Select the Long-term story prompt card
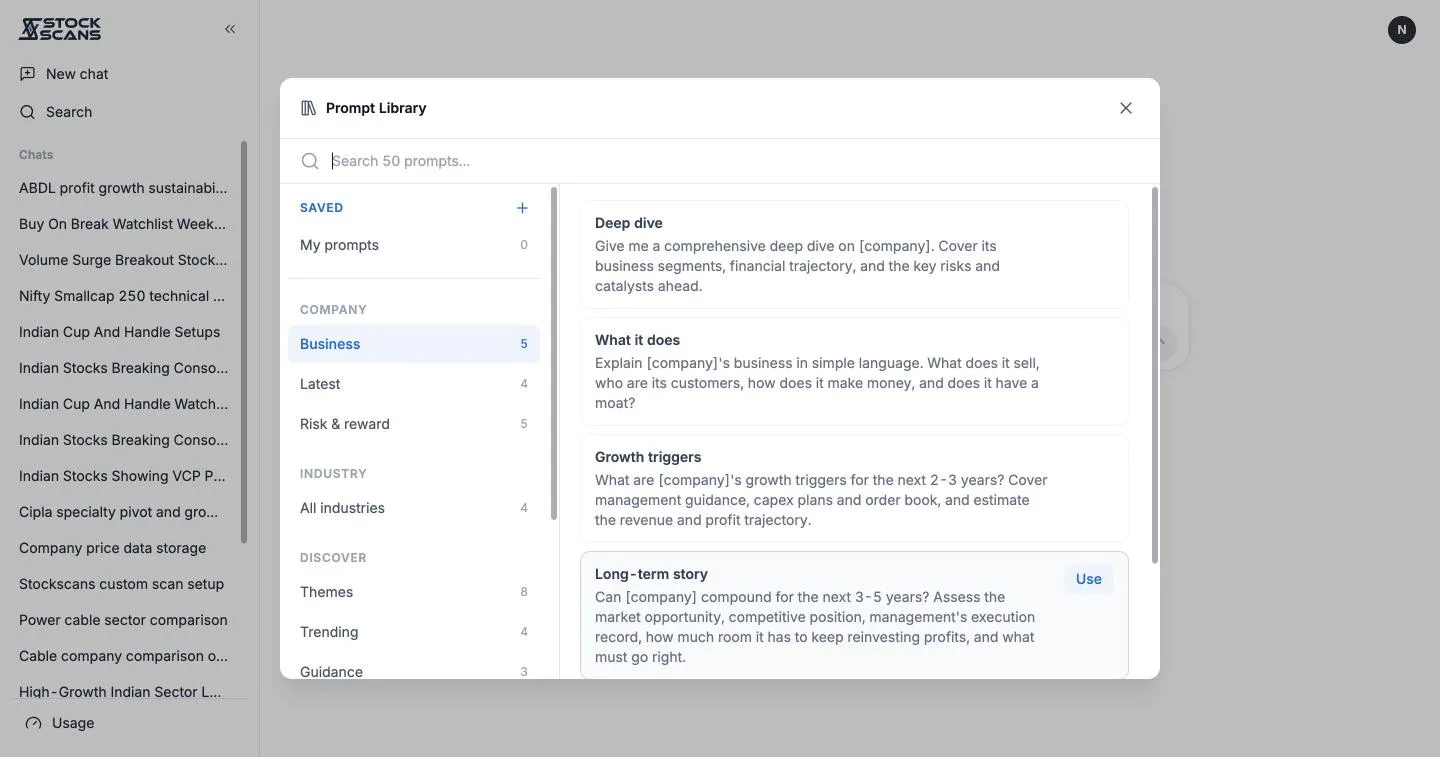 point(854,615)
